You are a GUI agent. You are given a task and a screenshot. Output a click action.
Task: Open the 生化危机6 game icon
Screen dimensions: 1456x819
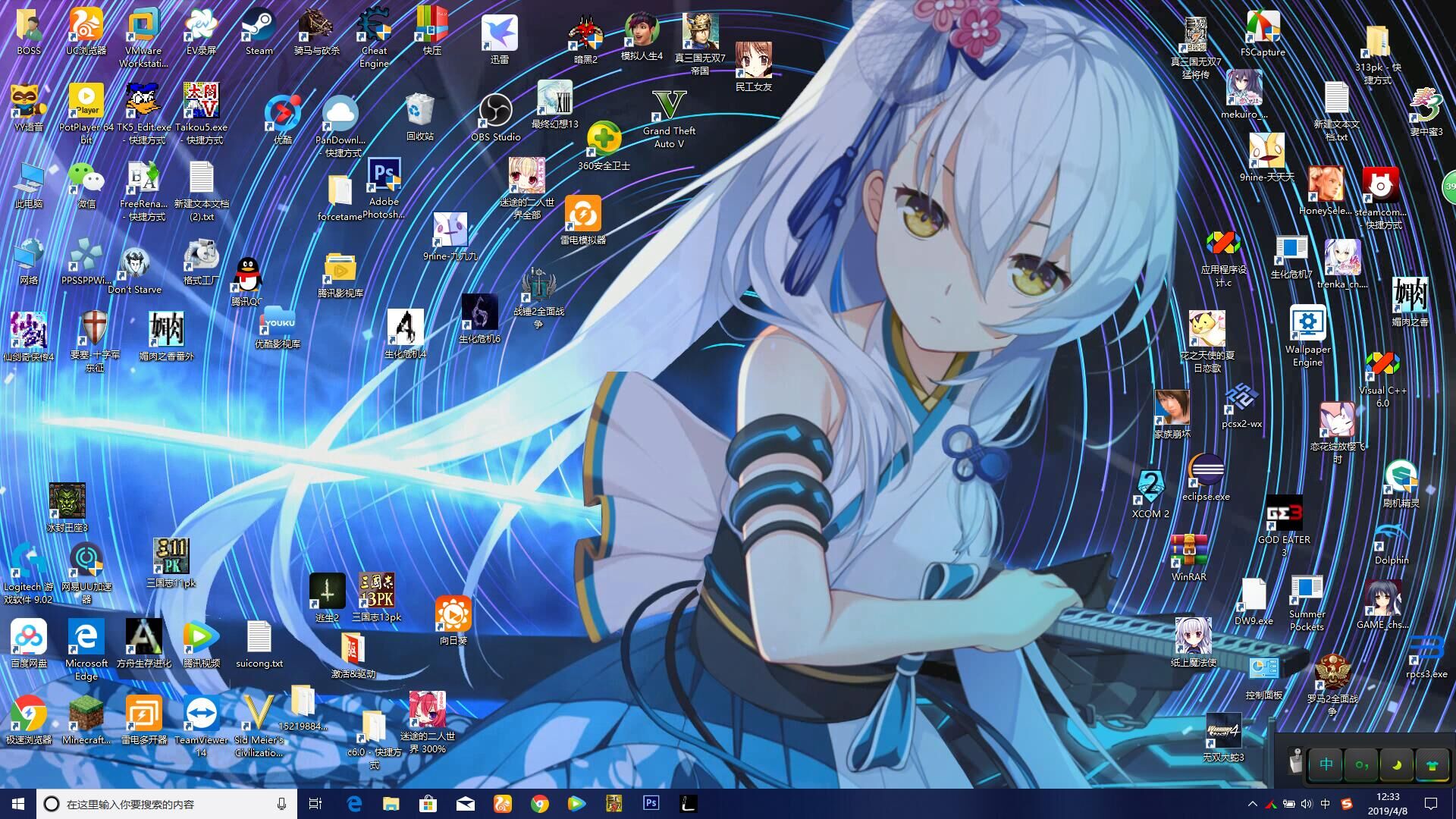[x=479, y=318]
